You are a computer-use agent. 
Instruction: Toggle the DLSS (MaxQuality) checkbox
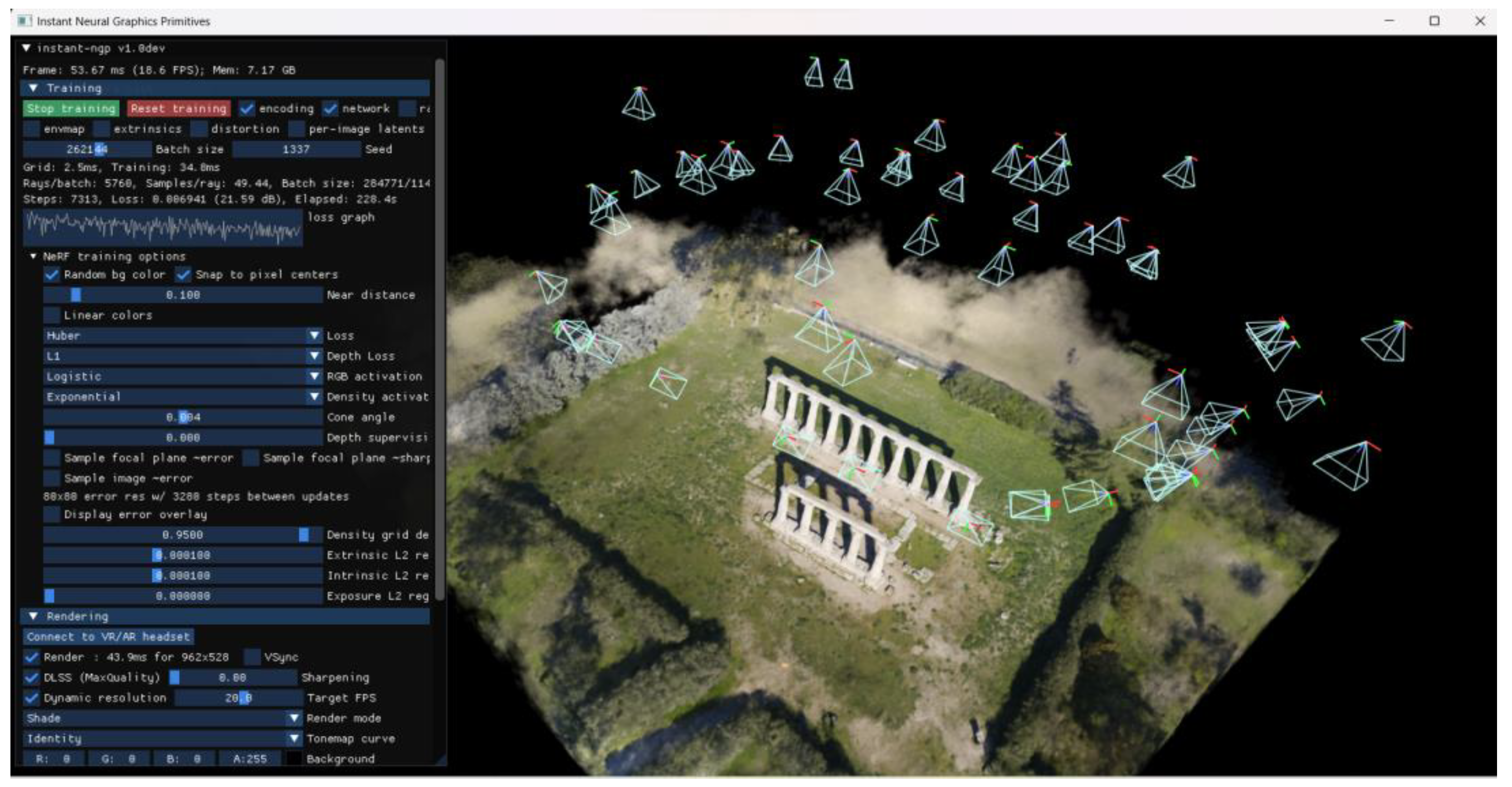[x=32, y=677]
